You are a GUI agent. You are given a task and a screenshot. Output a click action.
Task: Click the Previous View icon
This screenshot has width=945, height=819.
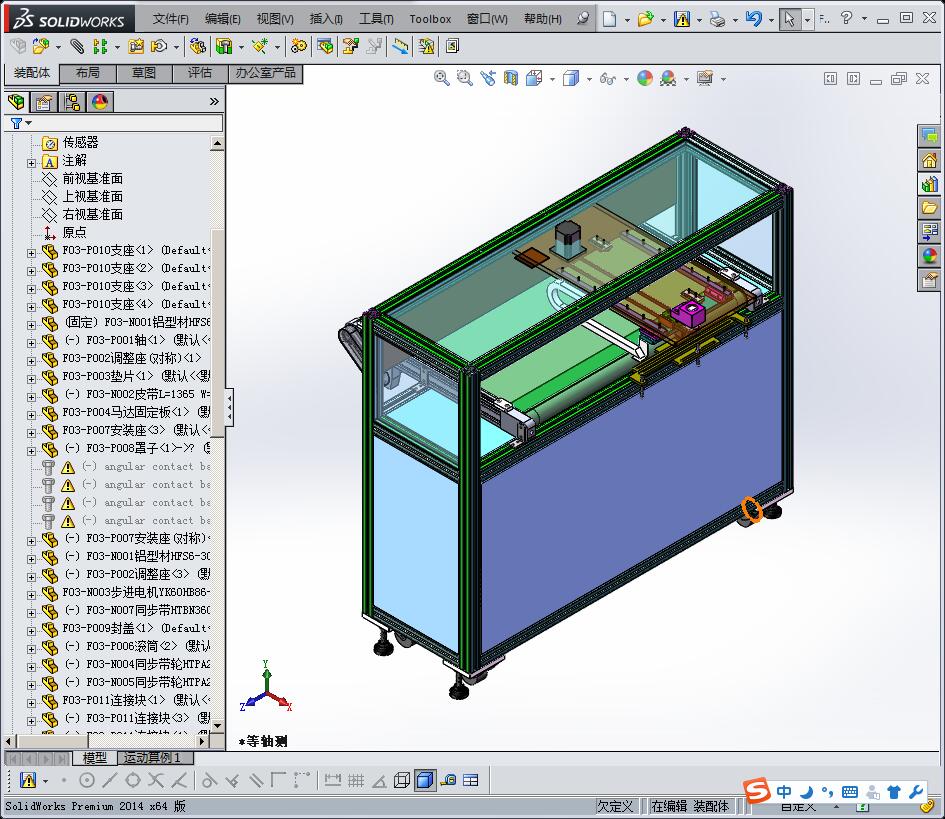coord(488,78)
